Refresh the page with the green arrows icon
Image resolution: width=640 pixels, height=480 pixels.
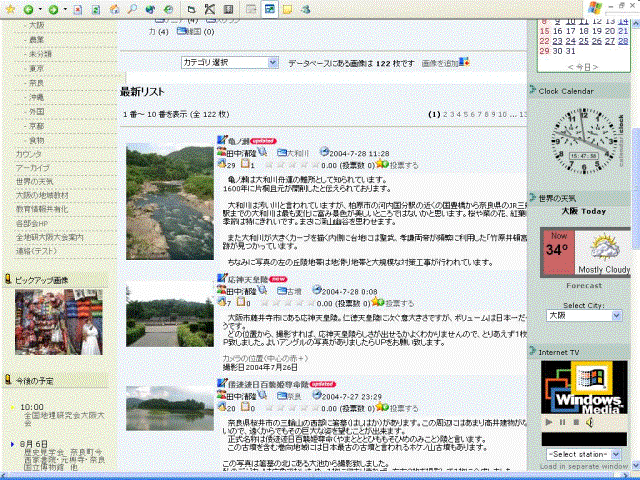96,9
